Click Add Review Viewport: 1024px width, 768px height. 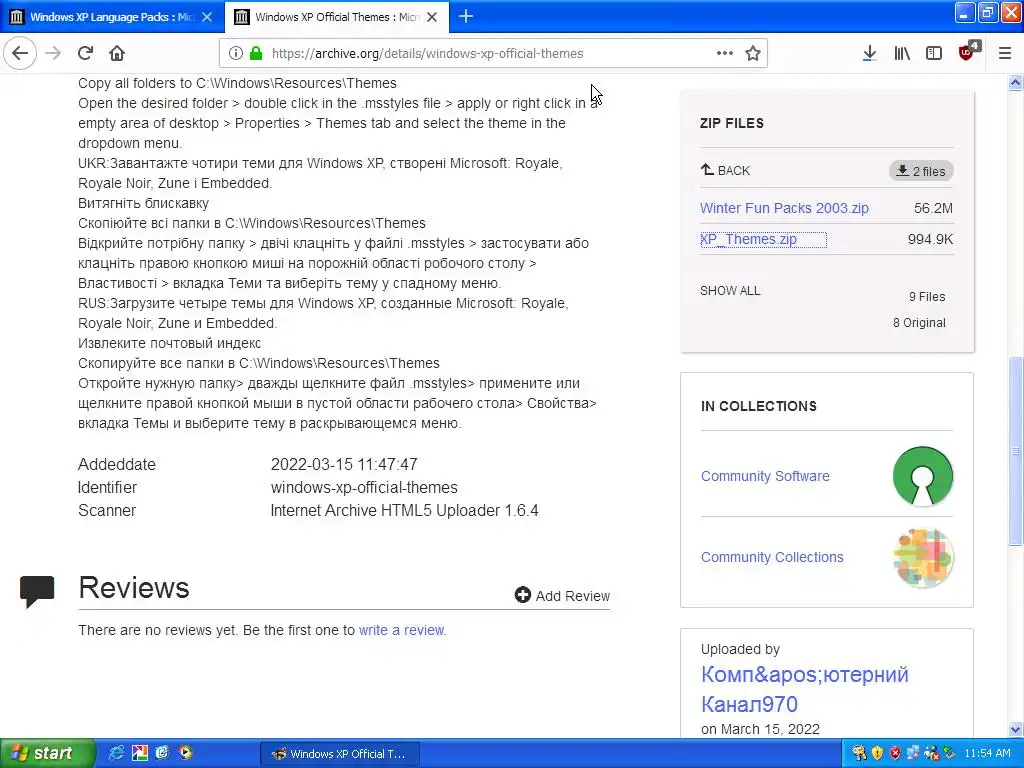[x=562, y=596]
